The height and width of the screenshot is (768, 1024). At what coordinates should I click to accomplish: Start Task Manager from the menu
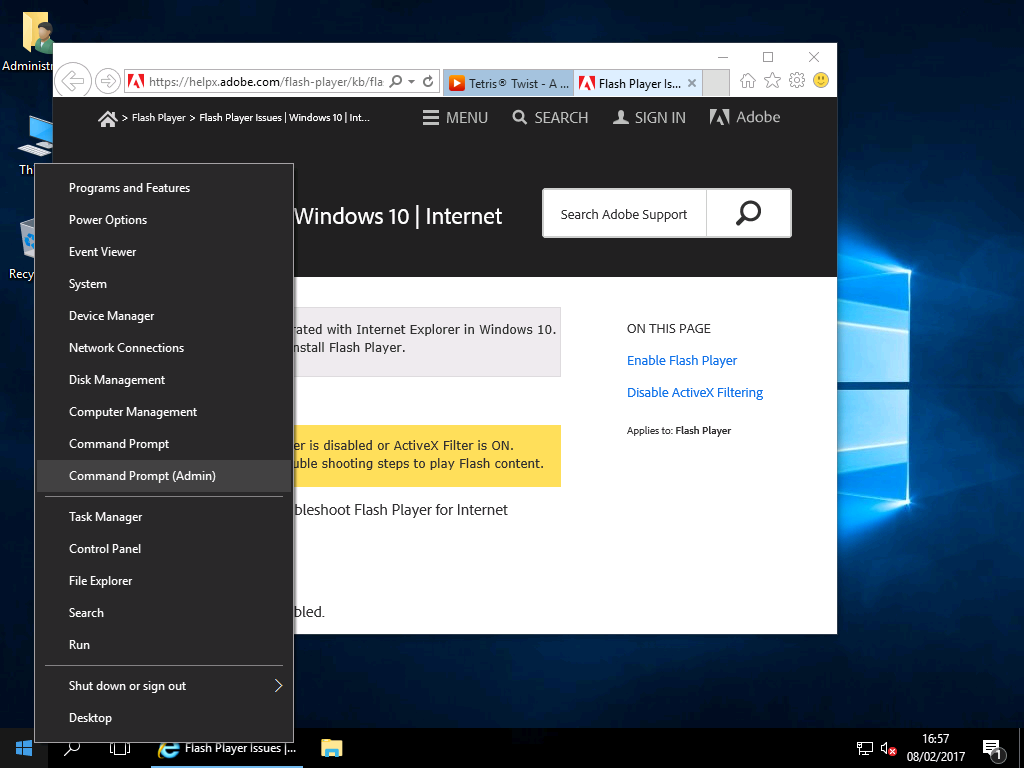[163, 517]
